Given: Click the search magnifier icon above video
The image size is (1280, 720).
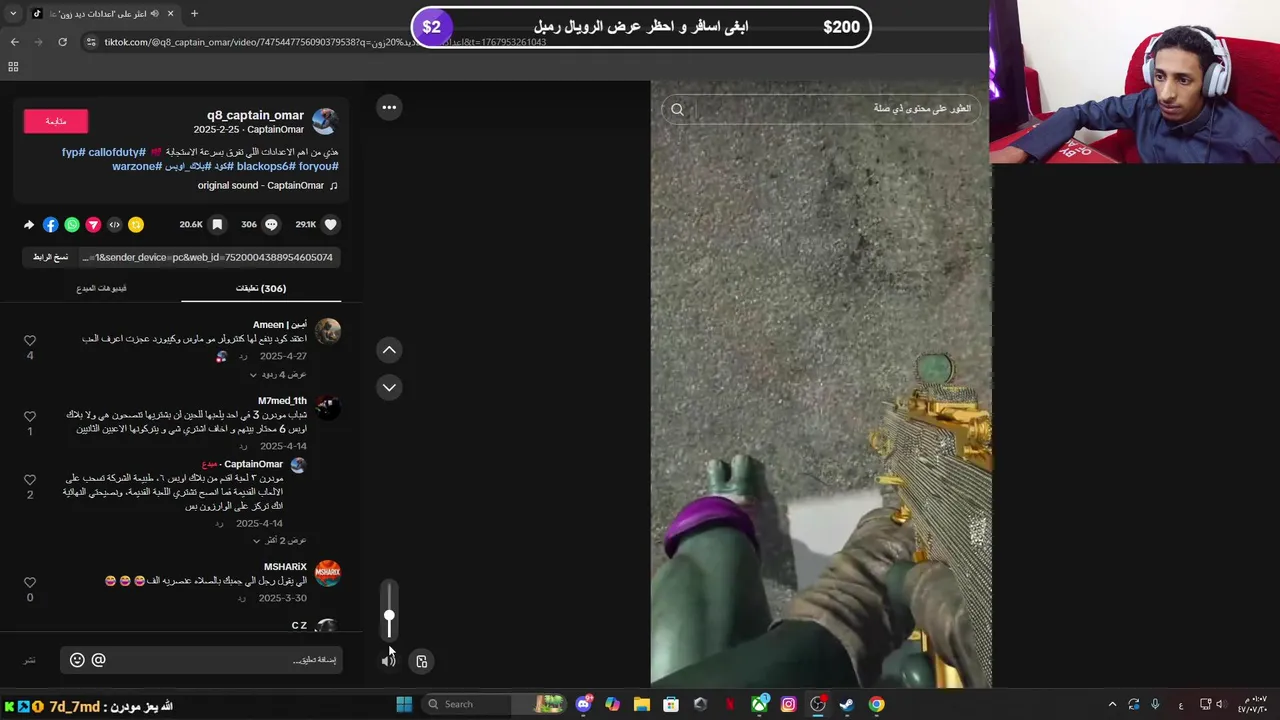Looking at the screenshot, I should tap(677, 110).
